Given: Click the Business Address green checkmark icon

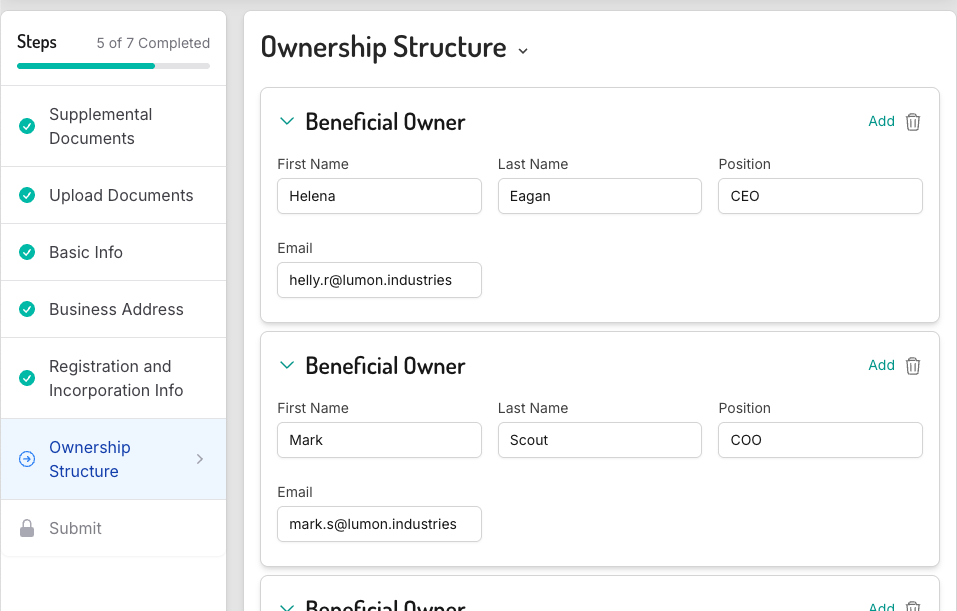Looking at the screenshot, I should pyautogui.click(x=27, y=309).
